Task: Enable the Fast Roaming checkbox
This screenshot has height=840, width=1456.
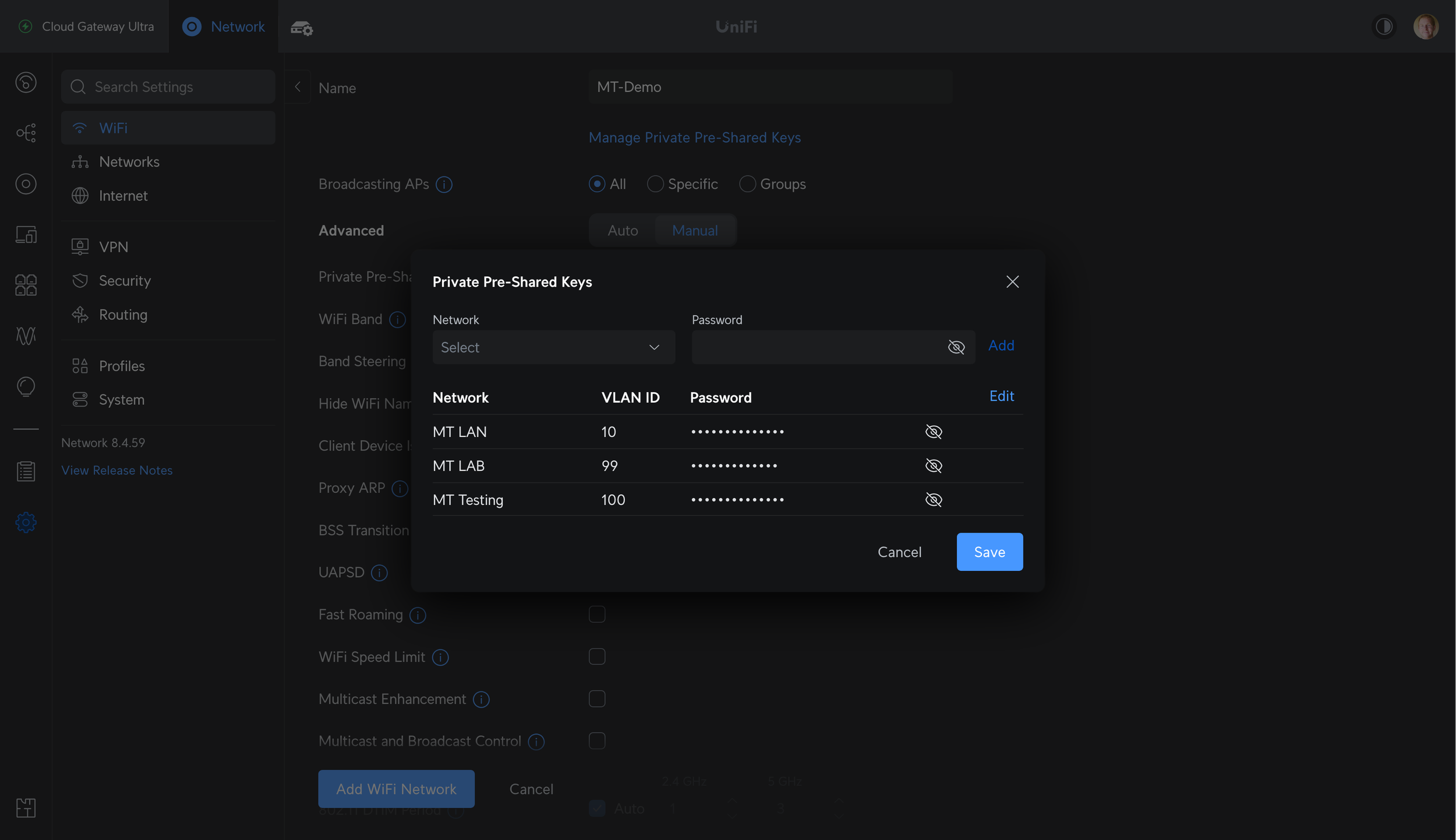Action: coord(596,614)
